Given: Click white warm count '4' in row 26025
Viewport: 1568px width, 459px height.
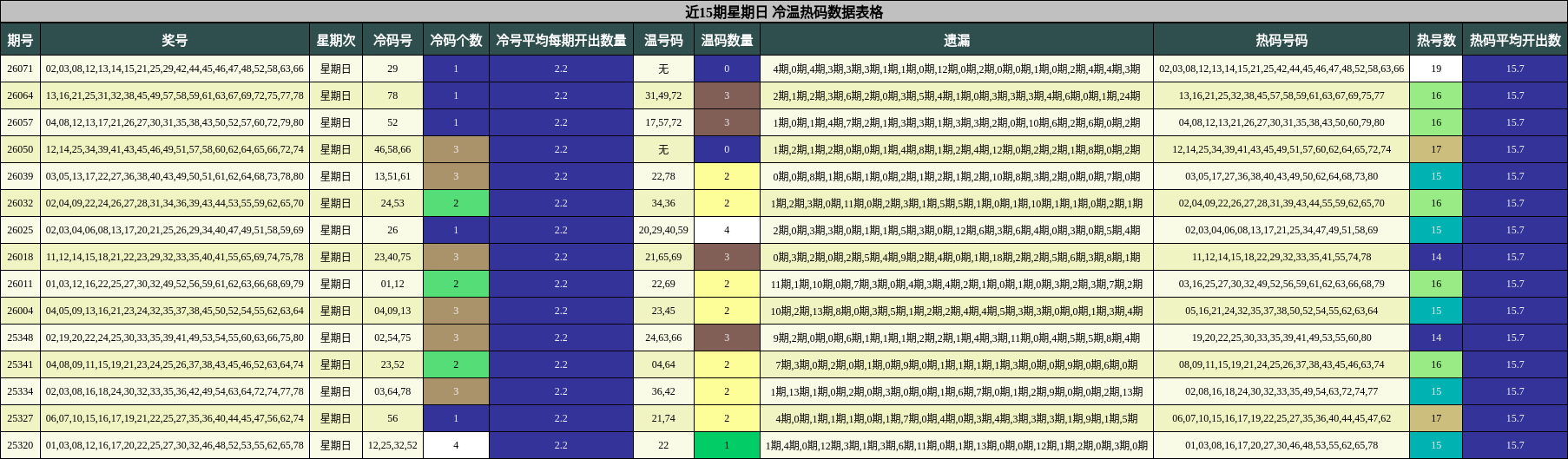Looking at the screenshot, I should click(727, 230).
